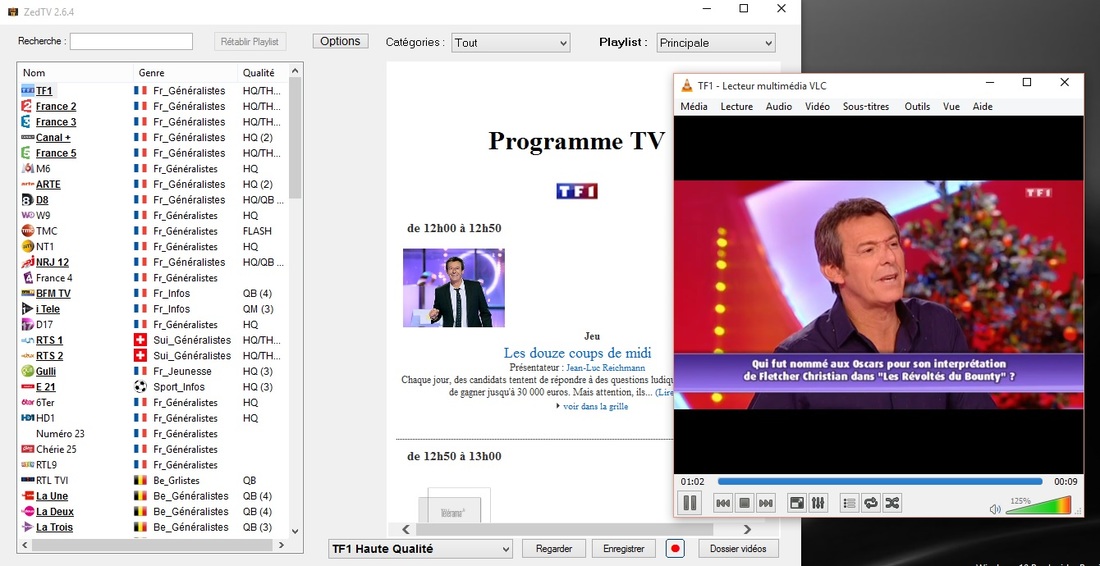Image resolution: width=1100 pixels, height=566 pixels.
Task: Click the Regarder button
Action: [x=554, y=548]
